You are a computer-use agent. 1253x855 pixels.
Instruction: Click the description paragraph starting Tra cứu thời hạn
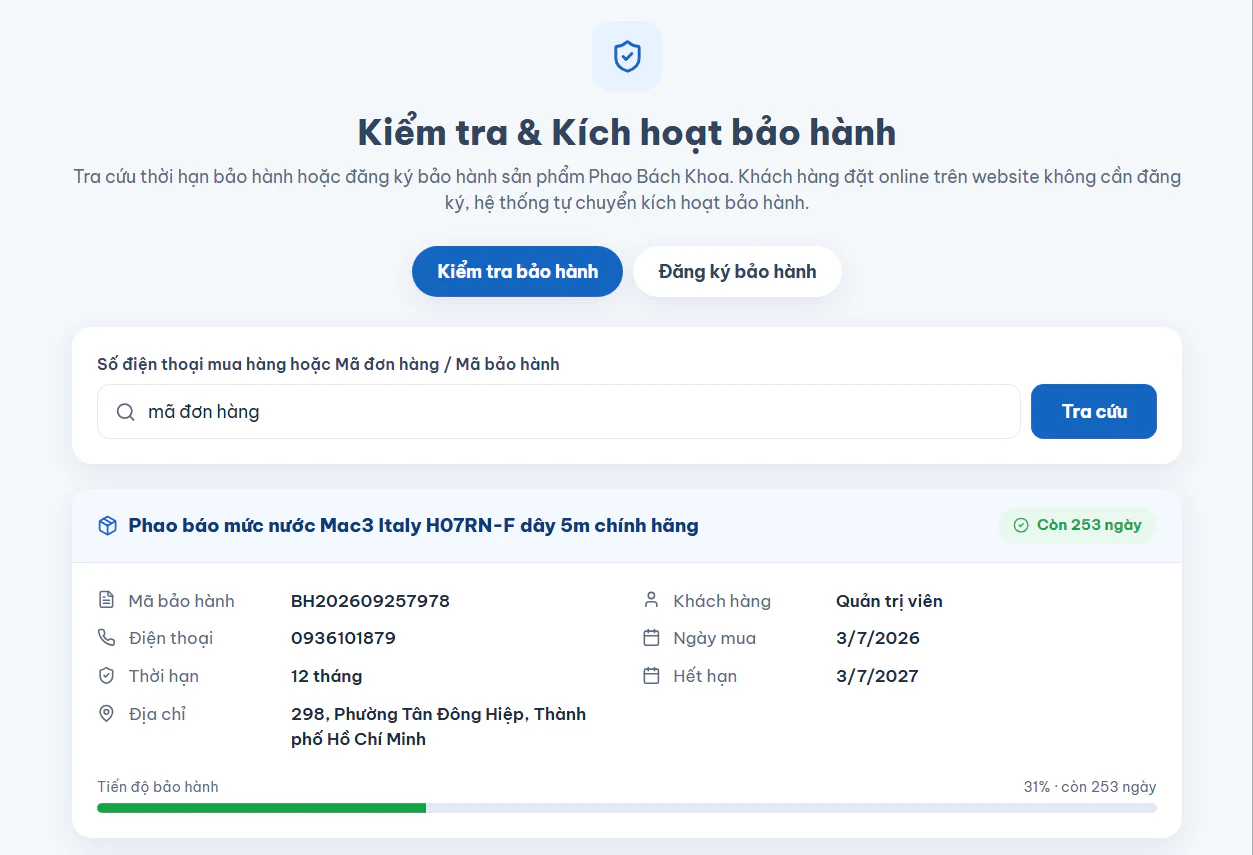click(x=627, y=189)
